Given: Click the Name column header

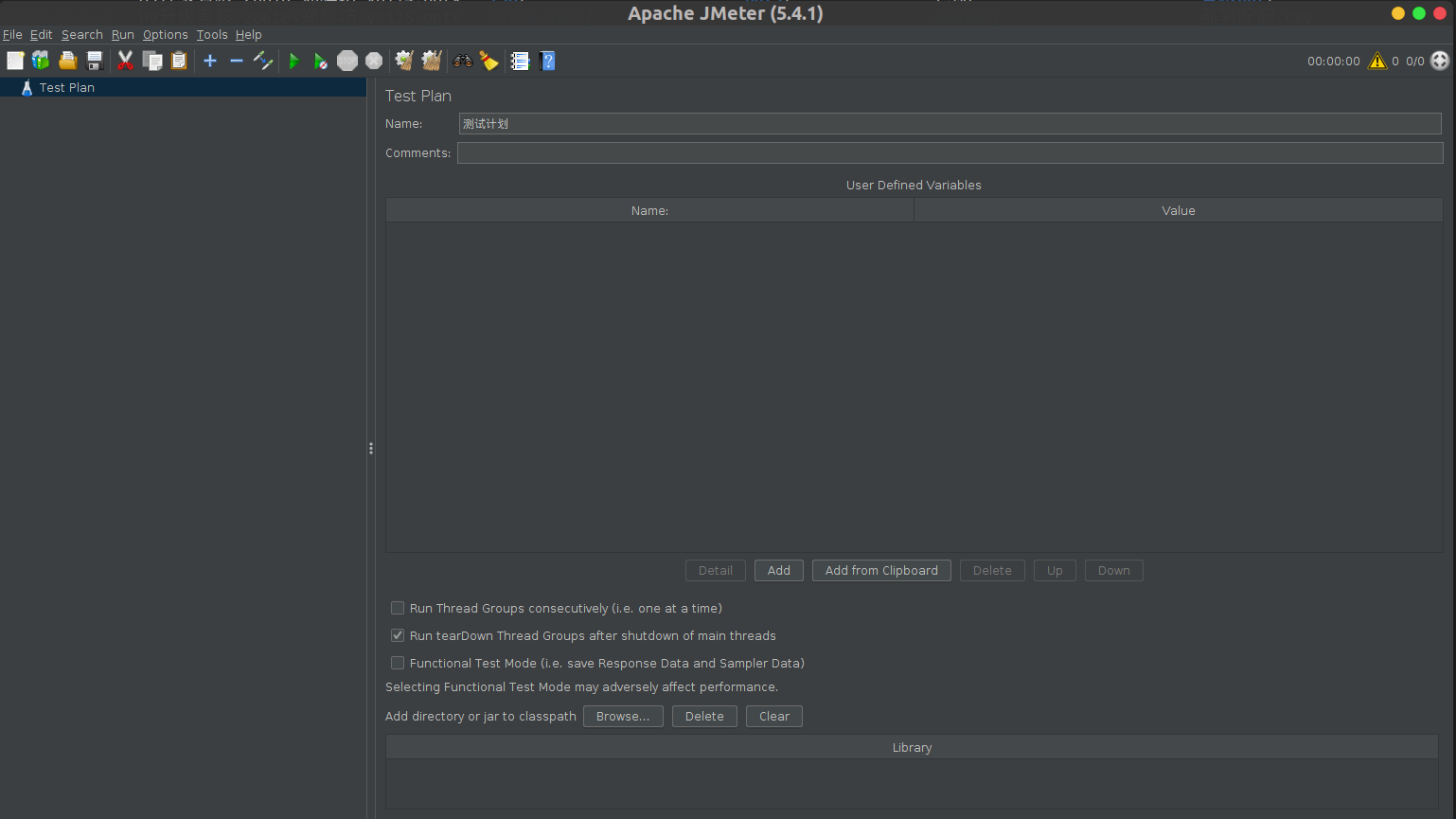Looking at the screenshot, I should pyautogui.click(x=649, y=210).
